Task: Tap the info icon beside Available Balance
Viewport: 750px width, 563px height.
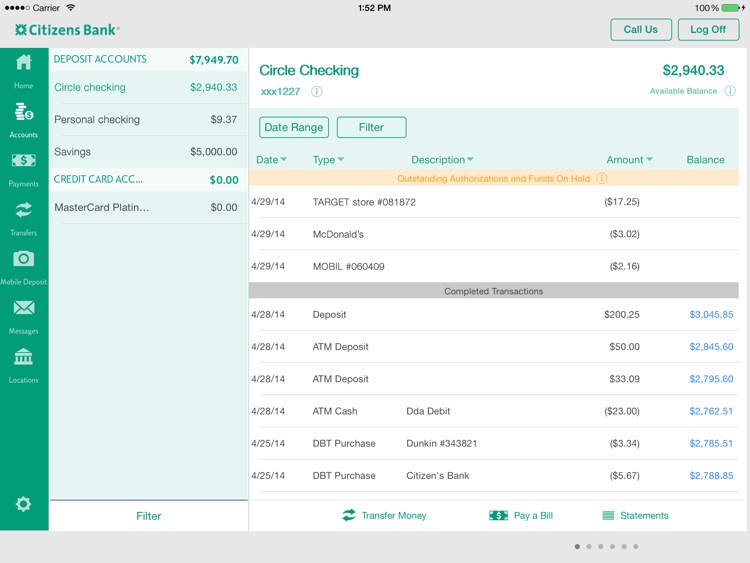Action: coord(730,91)
